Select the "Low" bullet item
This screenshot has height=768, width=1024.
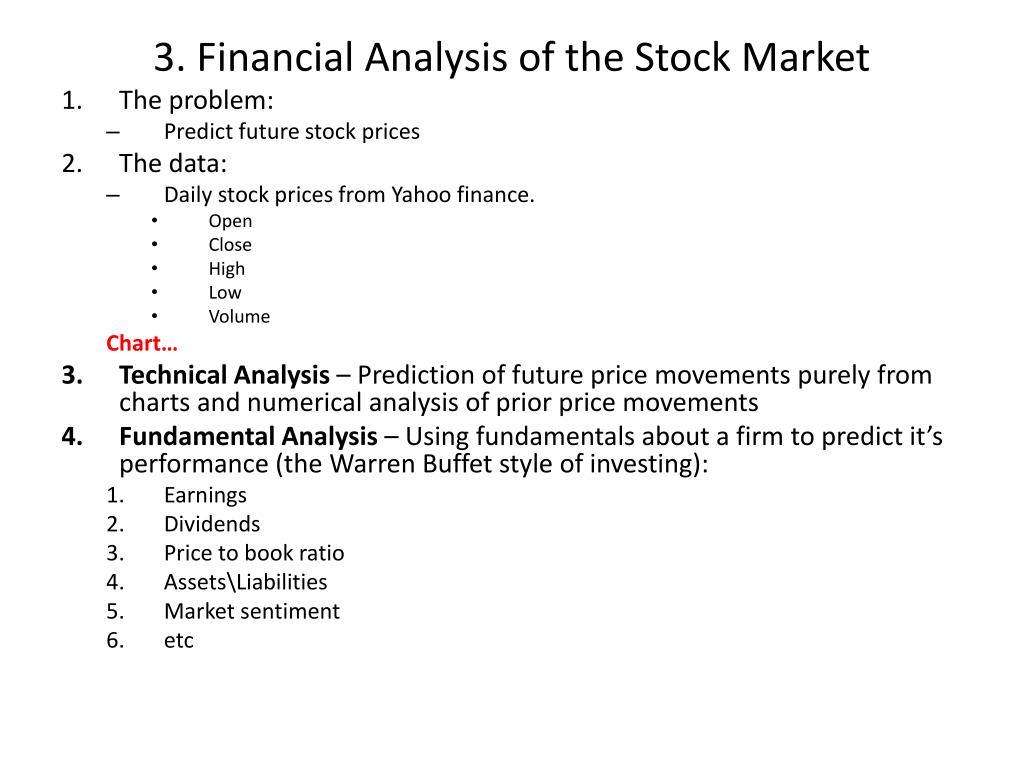pos(225,293)
